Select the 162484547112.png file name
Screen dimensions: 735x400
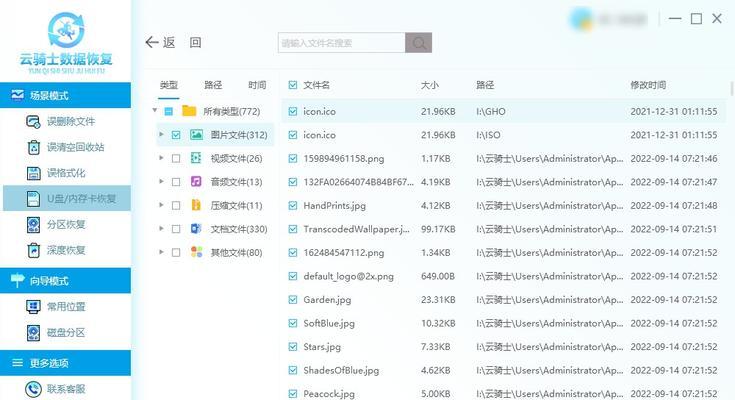point(344,253)
